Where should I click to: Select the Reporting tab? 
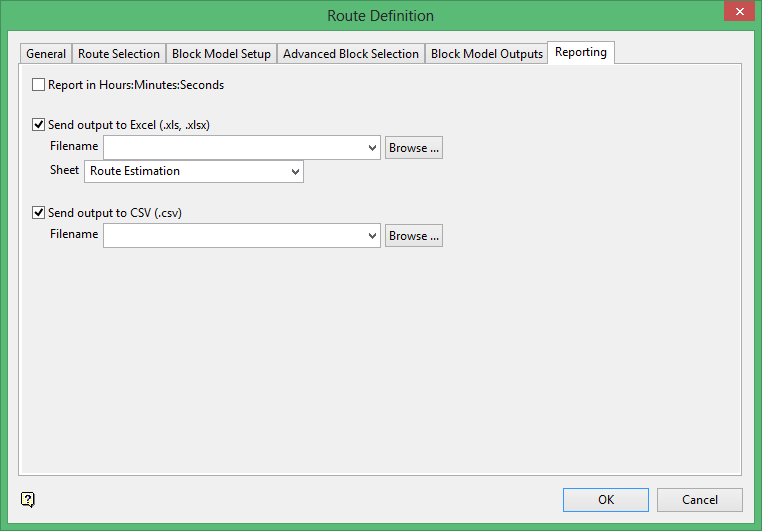(x=581, y=52)
